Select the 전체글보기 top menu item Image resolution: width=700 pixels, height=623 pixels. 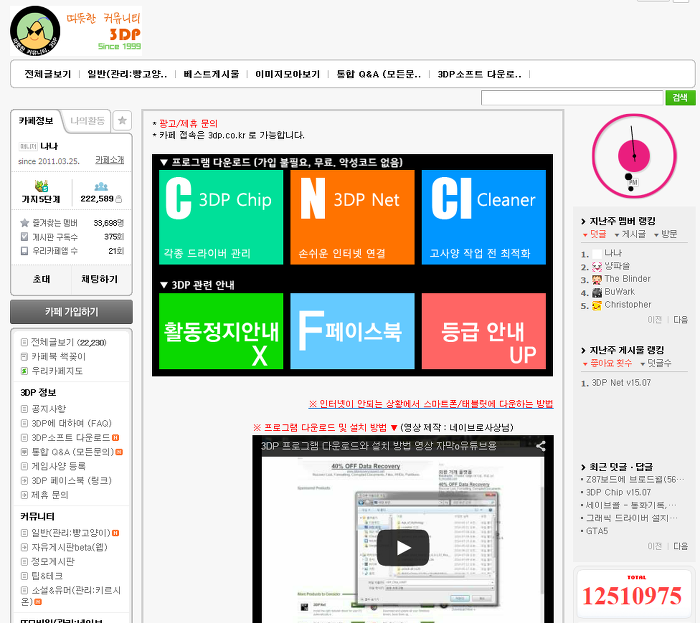[x=48, y=74]
